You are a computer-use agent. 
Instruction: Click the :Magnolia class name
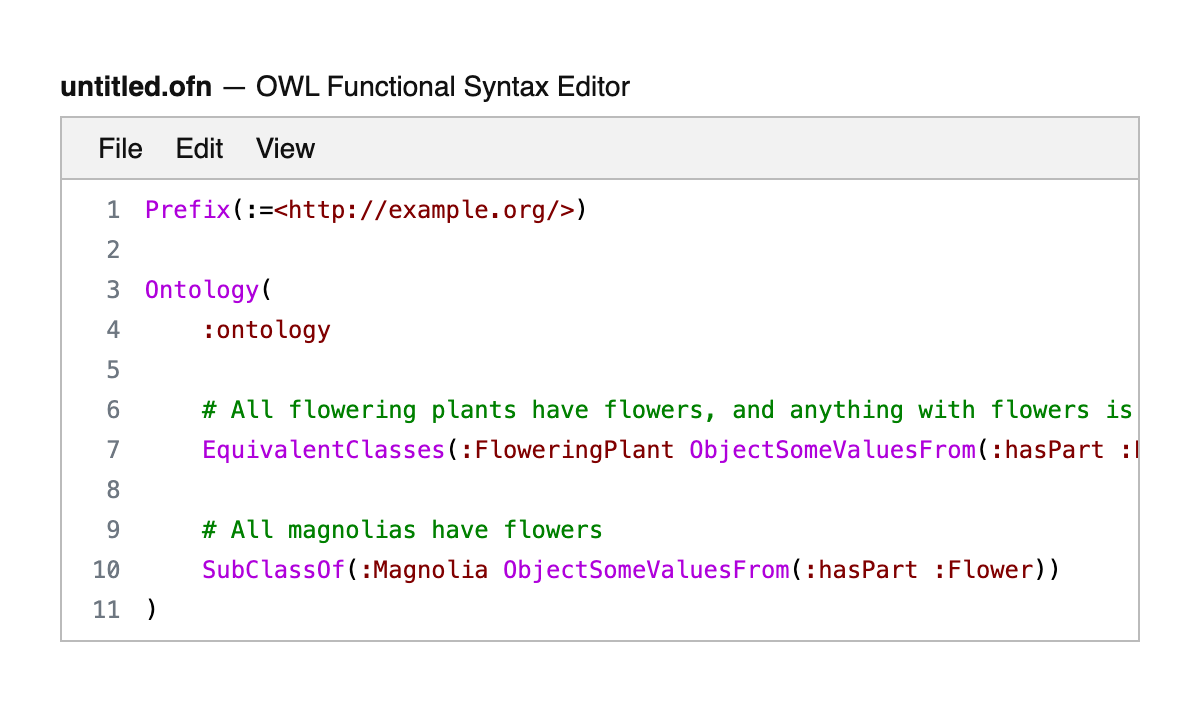[424, 570]
